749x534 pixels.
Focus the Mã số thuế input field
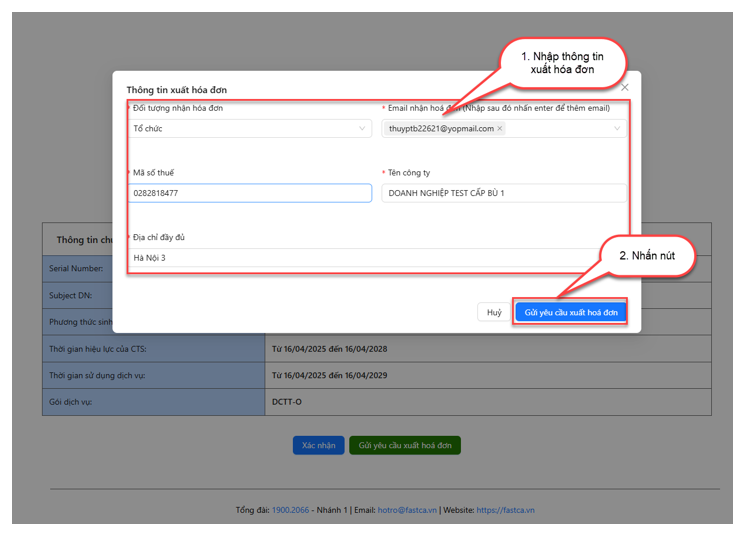[250, 193]
